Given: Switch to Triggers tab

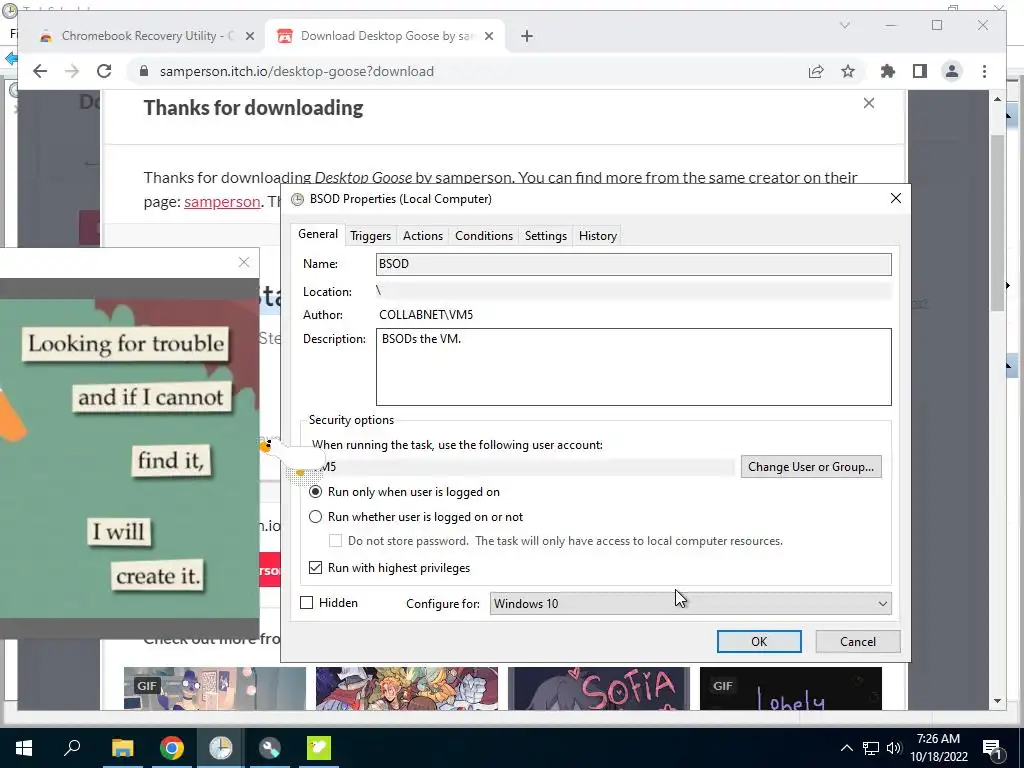Looking at the screenshot, I should (370, 236).
